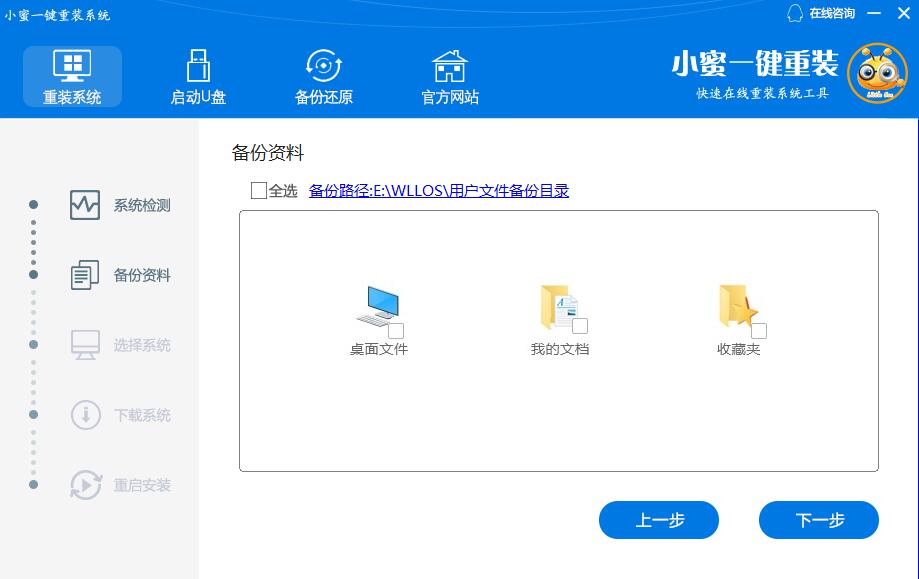The image size is (919, 579).
Task: Minimize the 小蜜一键重装 window
Action: [x=875, y=14]
